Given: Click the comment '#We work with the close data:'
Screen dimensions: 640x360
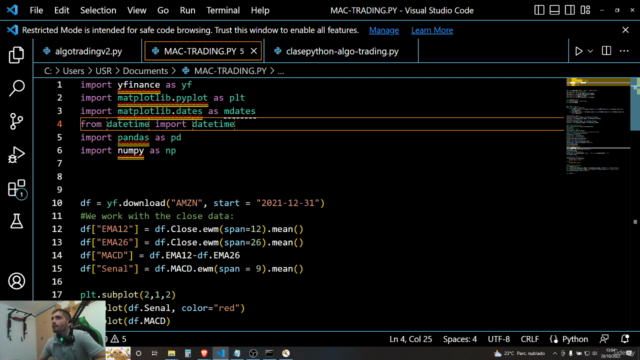Looking at the screenshot, I should (x=157, y=216).
